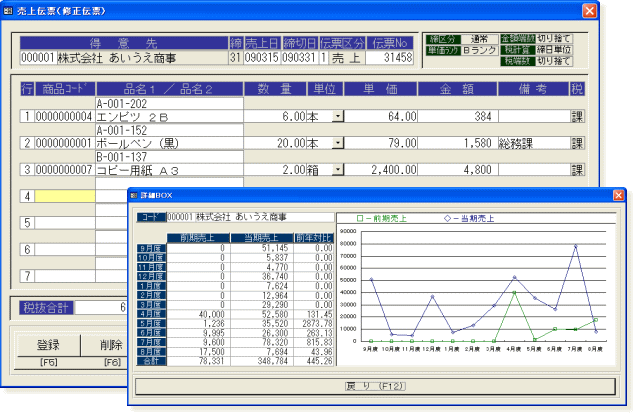This screenshot has height=413, width=634.
Task: Click the 締切日 field 090331
Action: pyautogui.click(x=299, y=58)
